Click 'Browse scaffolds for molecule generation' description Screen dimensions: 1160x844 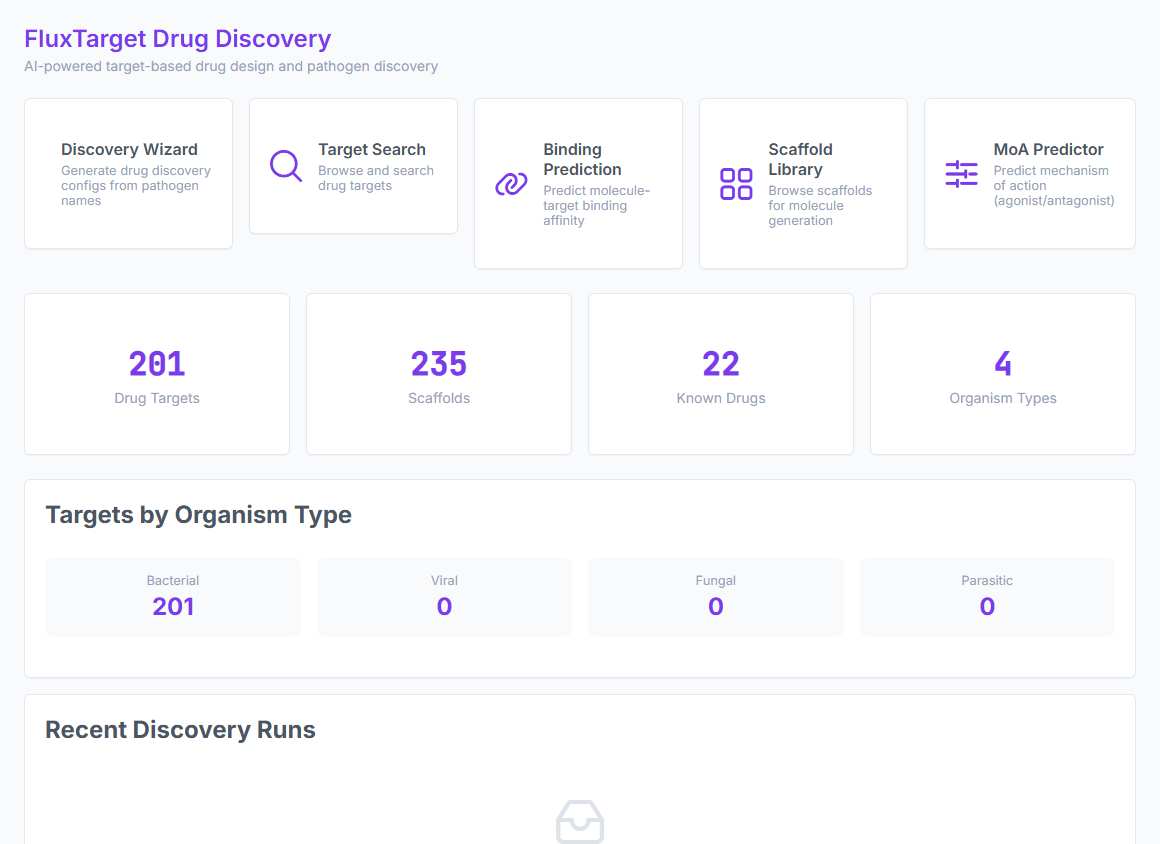(820, 206)
